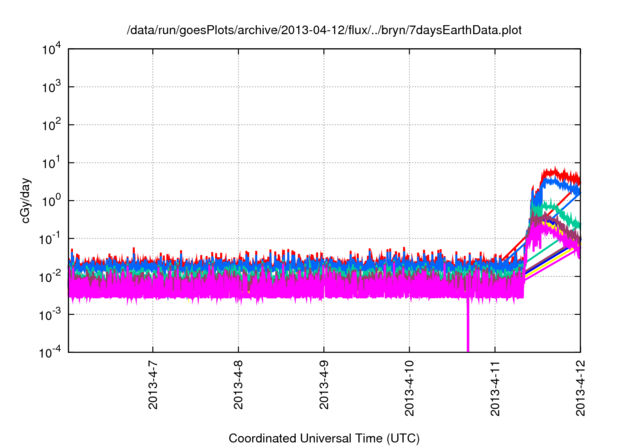Select the 2013-4-8 date tick label

pos(238,384)
